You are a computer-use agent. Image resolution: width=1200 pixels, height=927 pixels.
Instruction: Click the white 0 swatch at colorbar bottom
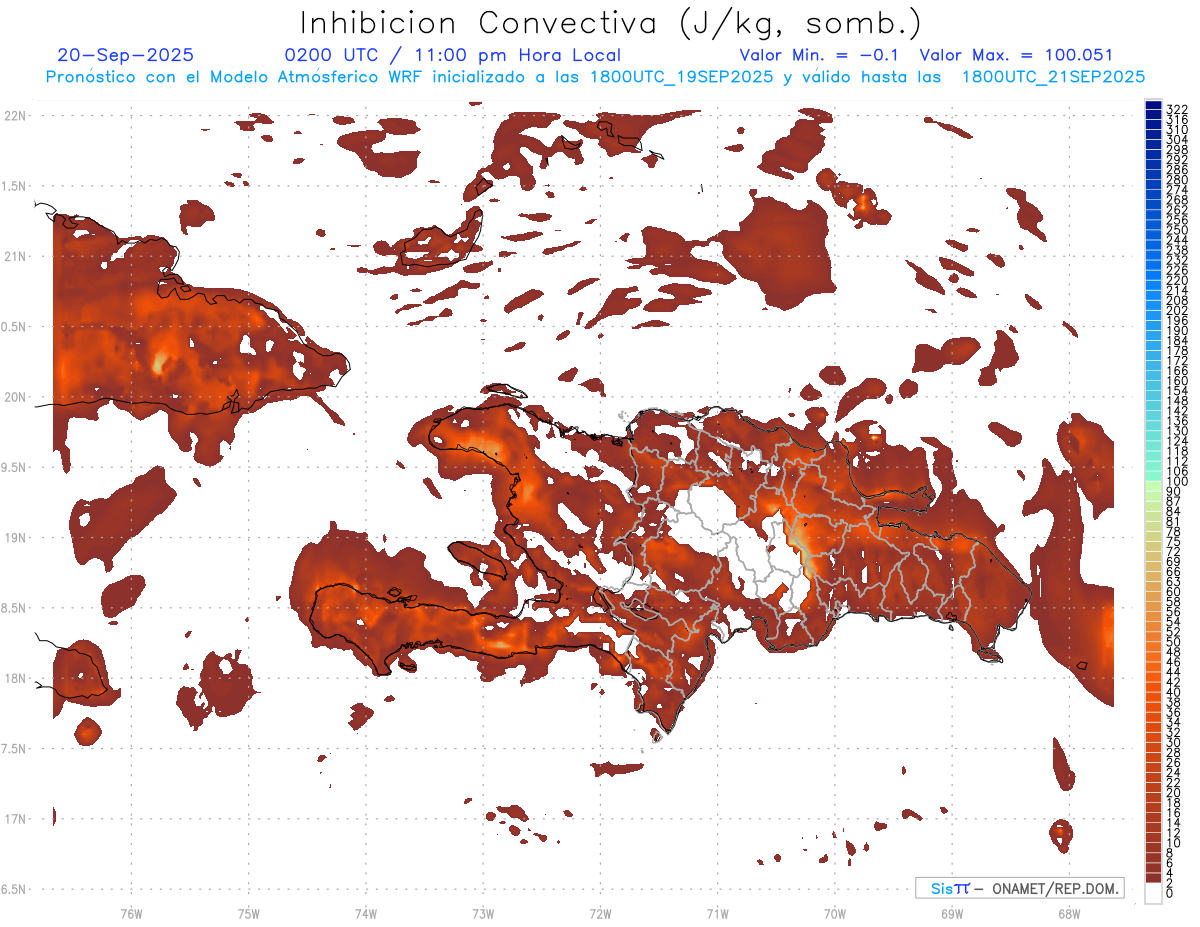pyautogui.click(x=1153, y=895)
